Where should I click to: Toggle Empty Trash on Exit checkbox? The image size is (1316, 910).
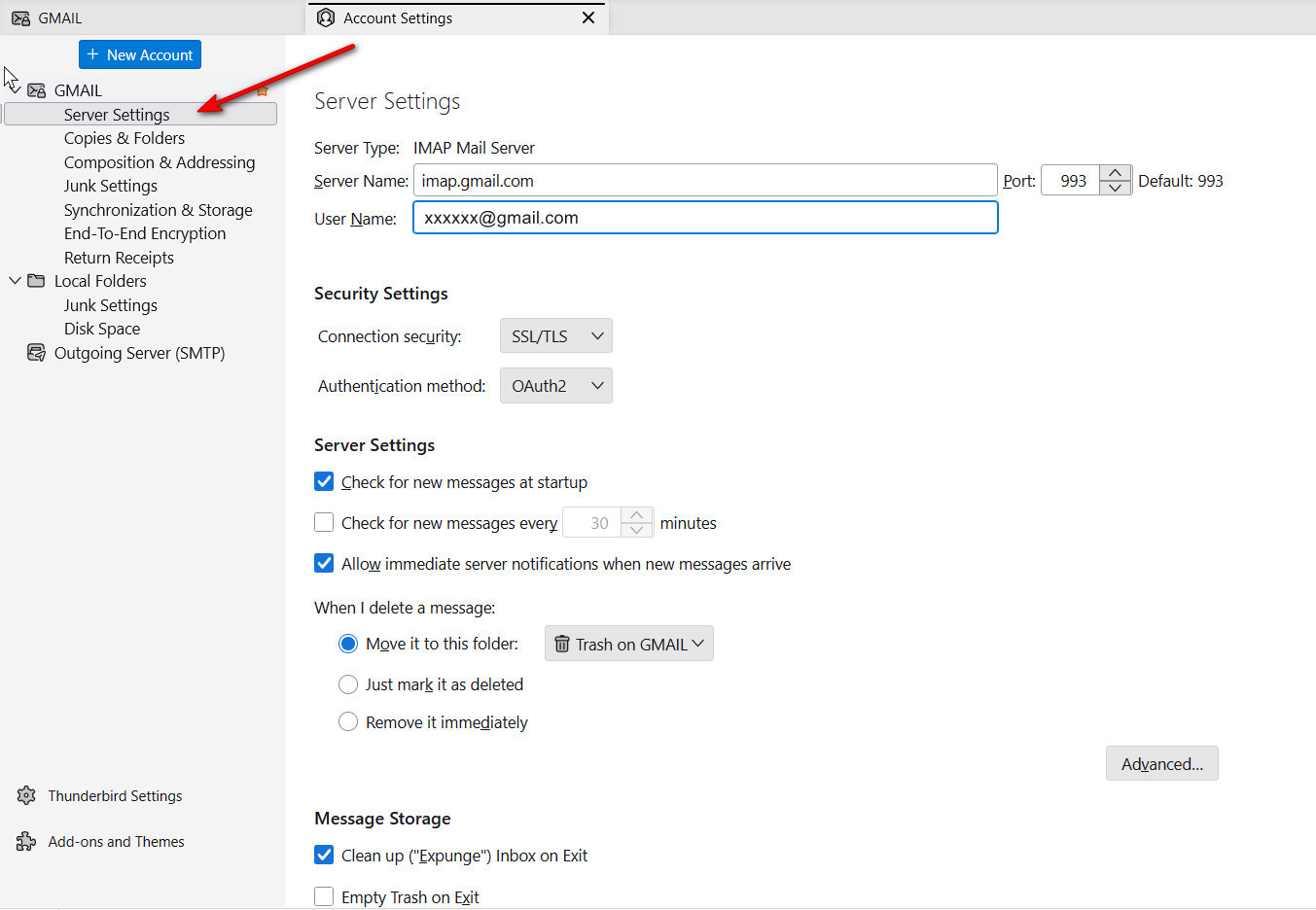(324, 896)
